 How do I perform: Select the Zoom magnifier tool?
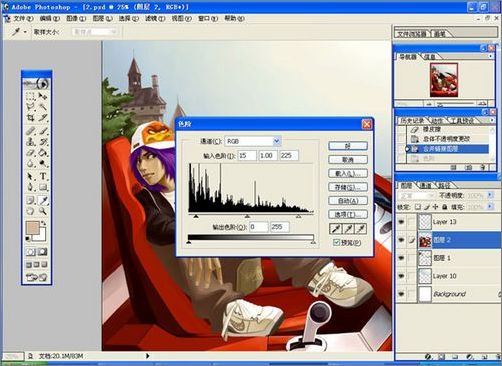(x=43, y=211)
